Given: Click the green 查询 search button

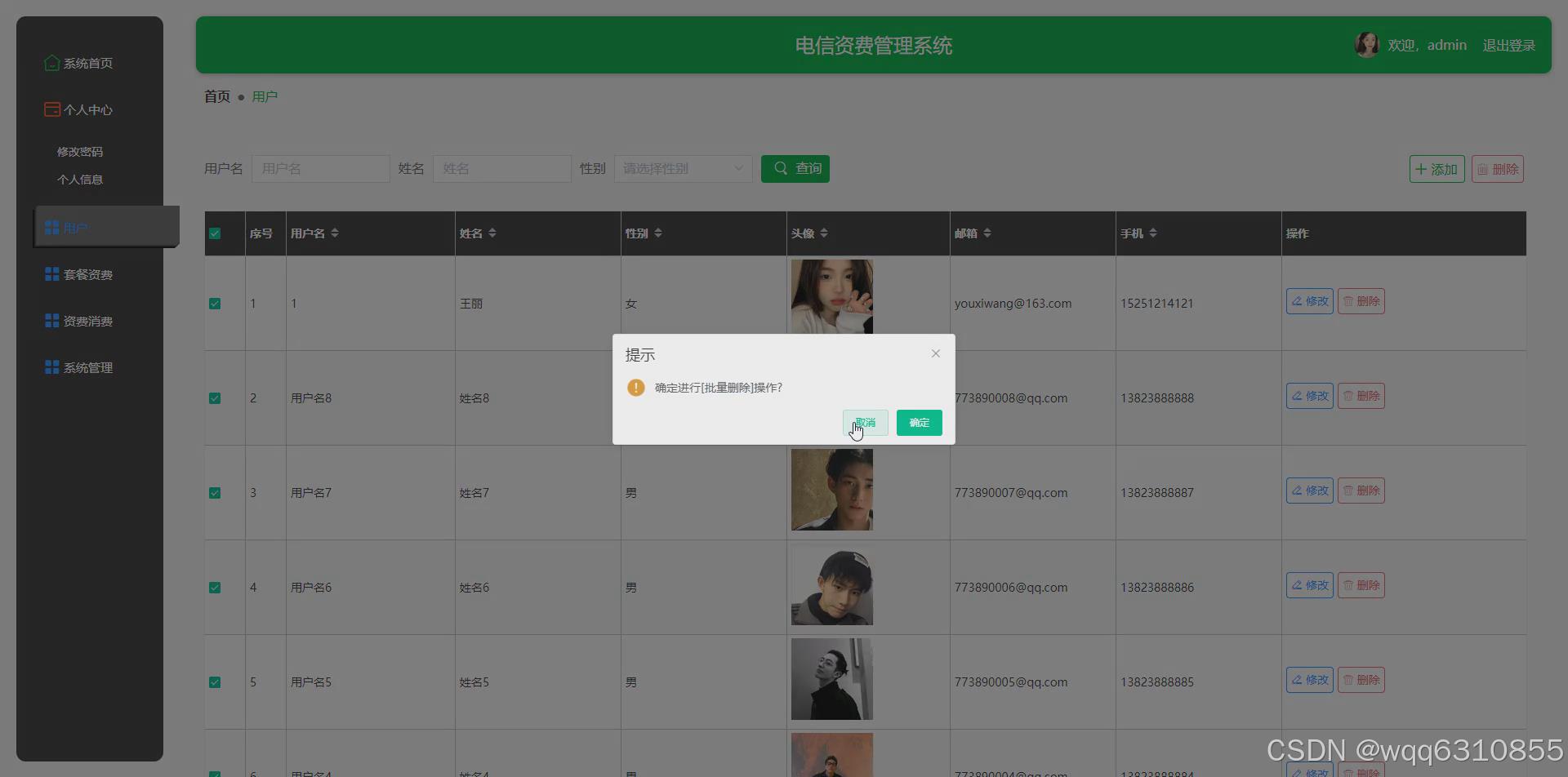Looking at the screenshot, I should coord(795,169).
